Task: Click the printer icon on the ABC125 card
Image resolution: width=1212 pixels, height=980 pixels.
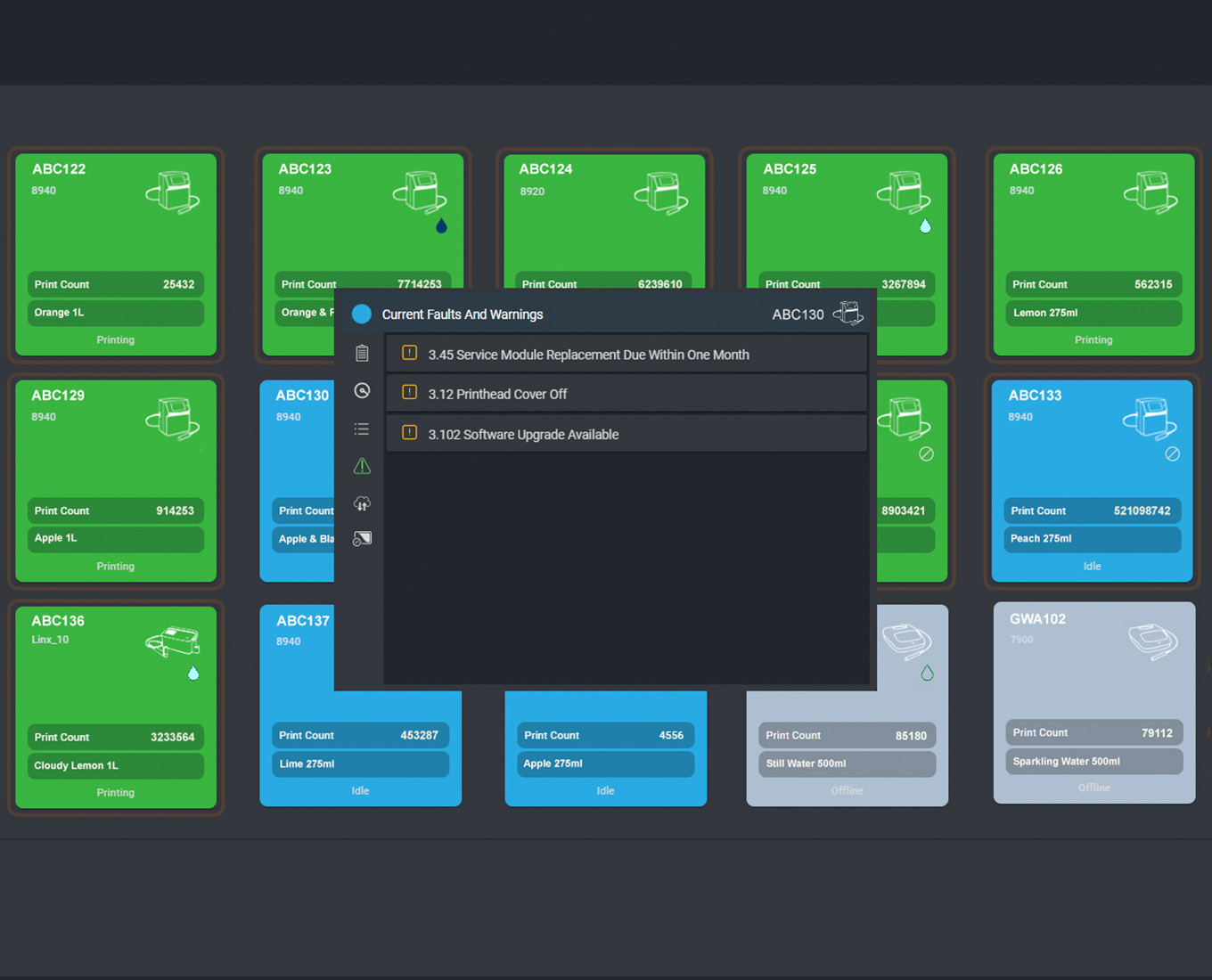Action: pyautogui.click(x=904, y=192)
